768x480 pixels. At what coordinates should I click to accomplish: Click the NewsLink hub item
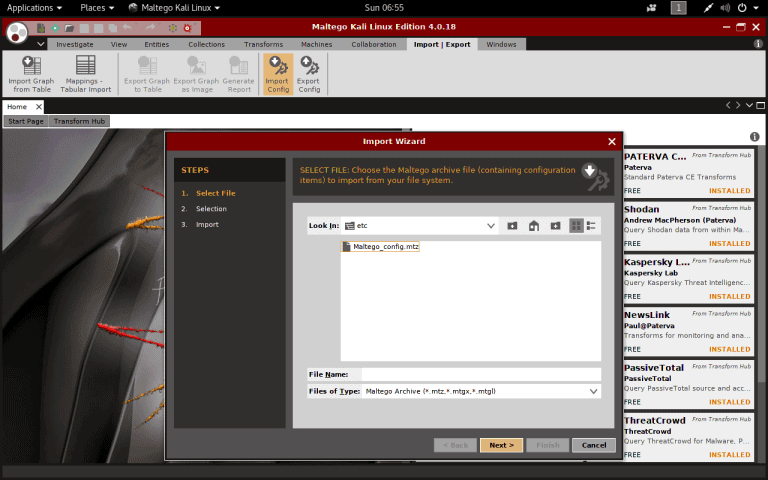pos(688,332)
